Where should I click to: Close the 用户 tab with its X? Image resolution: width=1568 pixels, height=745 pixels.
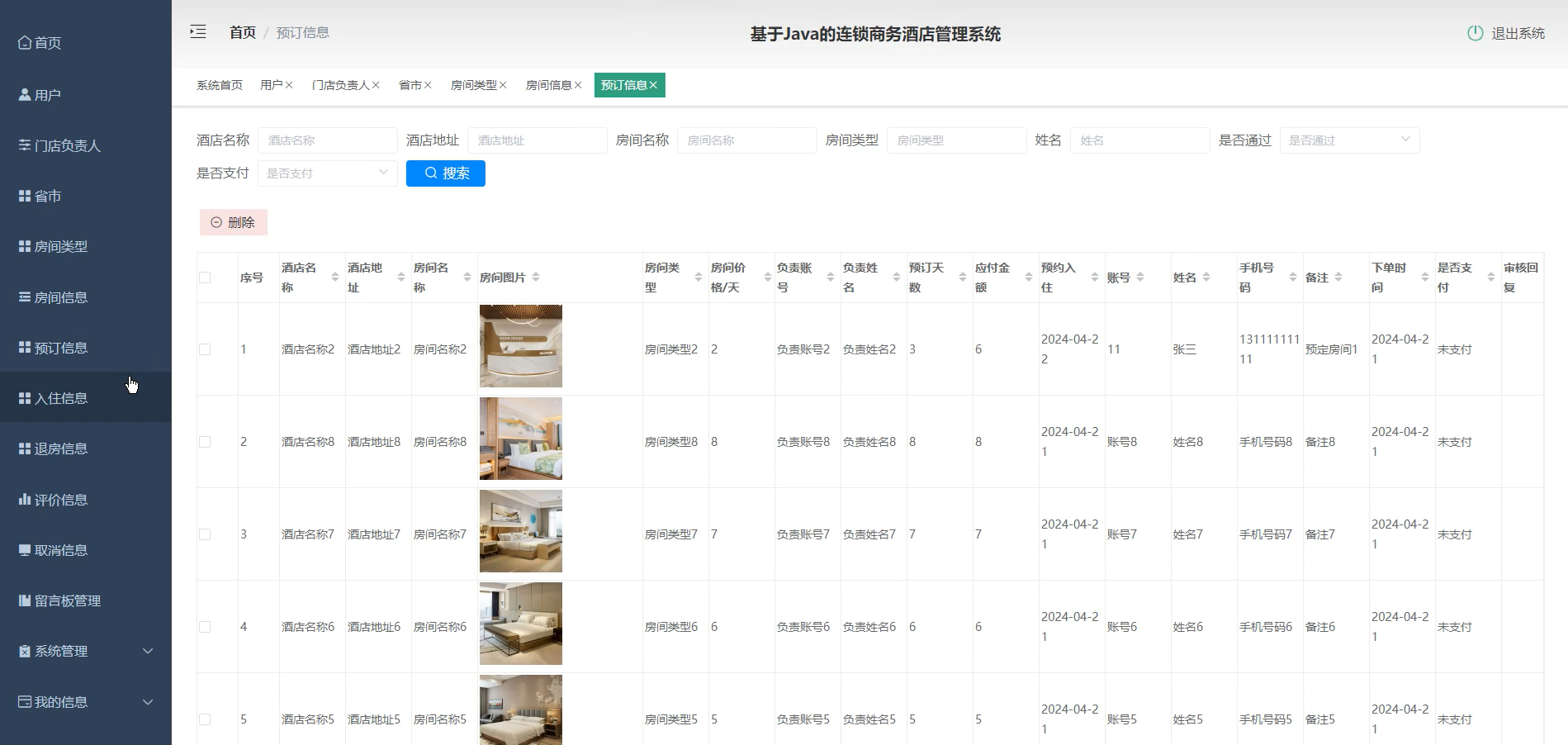click(289, 85)
